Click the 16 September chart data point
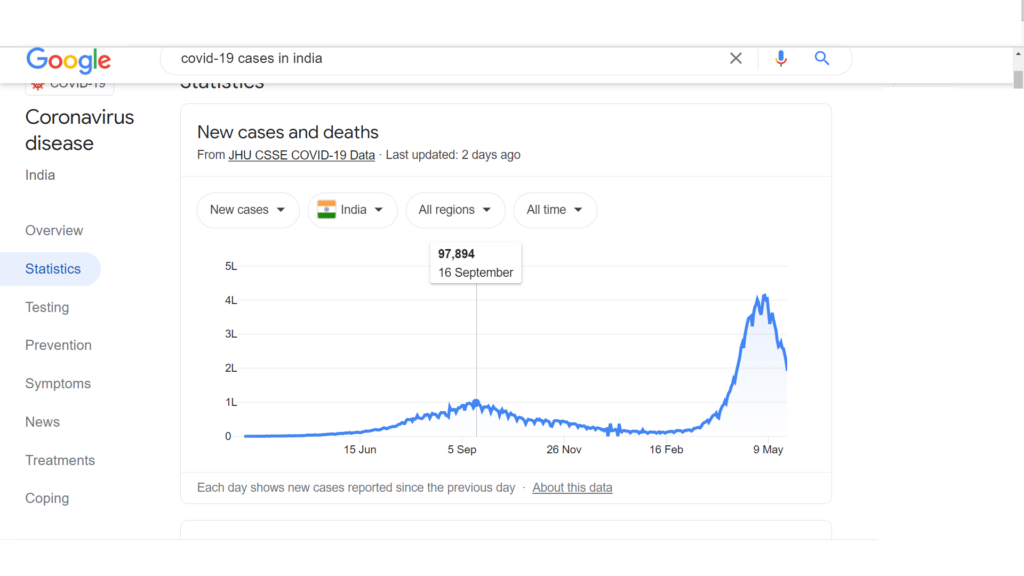The width and height of the screenshot is (1024, 576). tap(476, 403)
